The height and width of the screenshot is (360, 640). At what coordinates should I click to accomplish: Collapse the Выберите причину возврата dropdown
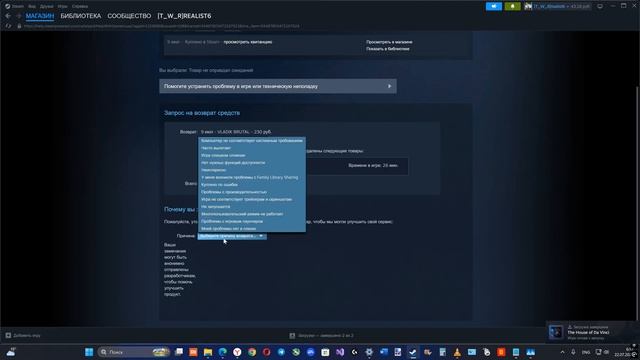[x=232, y=236]
